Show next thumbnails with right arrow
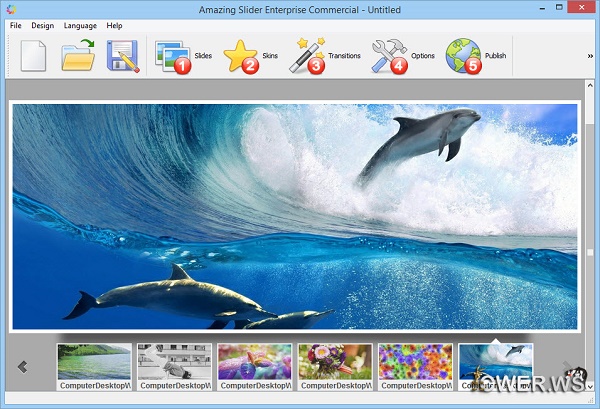Image resolution: width=600 pixels, height=409 pixels. click(567, 367)
